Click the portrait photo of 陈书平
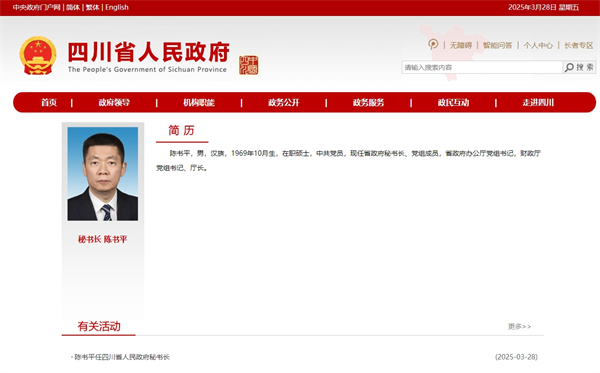 [103, 174]
